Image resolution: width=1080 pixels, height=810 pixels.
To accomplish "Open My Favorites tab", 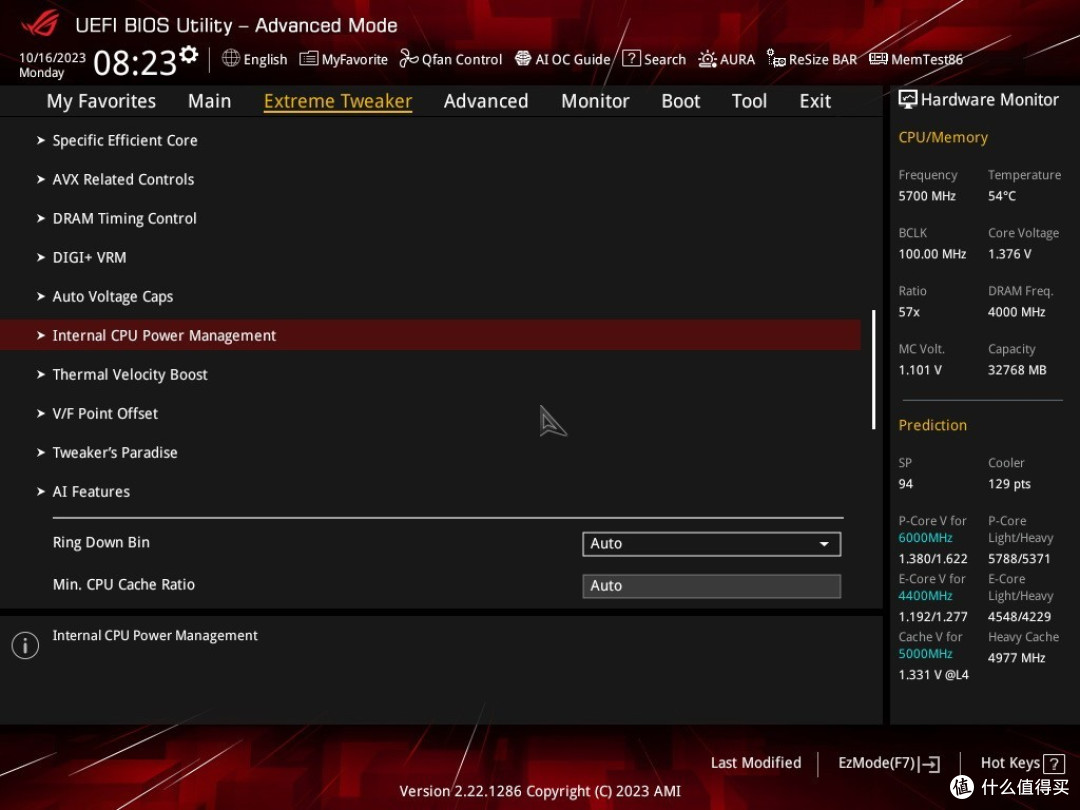I will click(101, 101).
